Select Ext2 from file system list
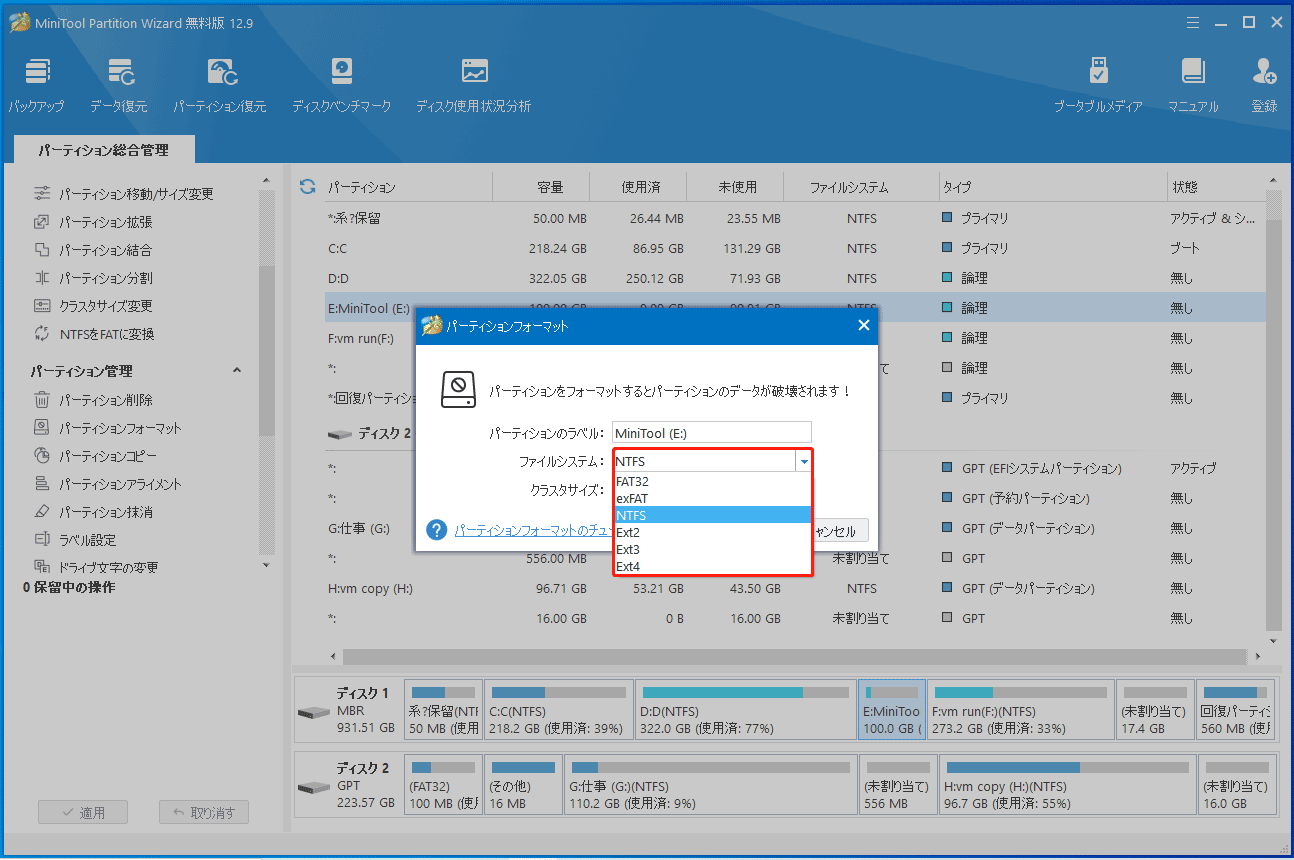 coord(712,532)
